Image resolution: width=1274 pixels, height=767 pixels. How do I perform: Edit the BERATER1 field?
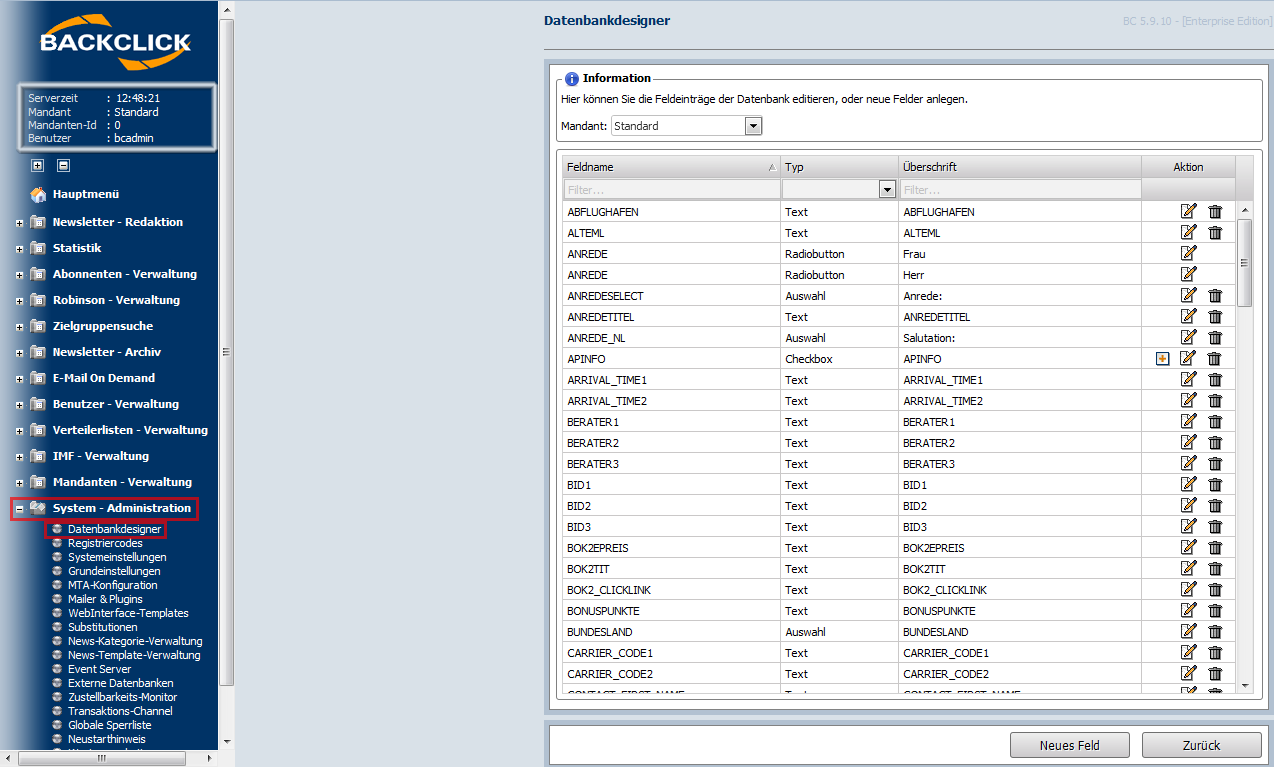(1188, 421)
